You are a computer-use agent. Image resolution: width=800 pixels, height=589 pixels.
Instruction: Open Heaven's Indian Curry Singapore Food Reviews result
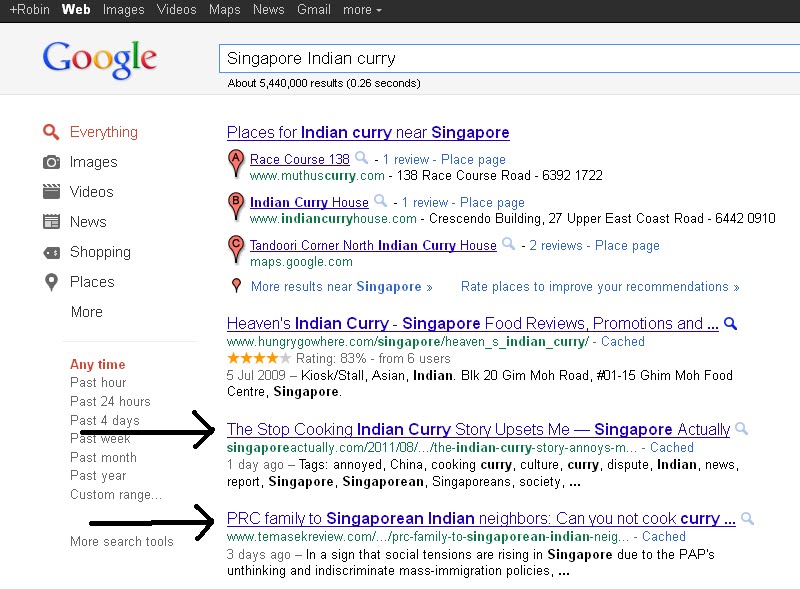tap(472, 324)
